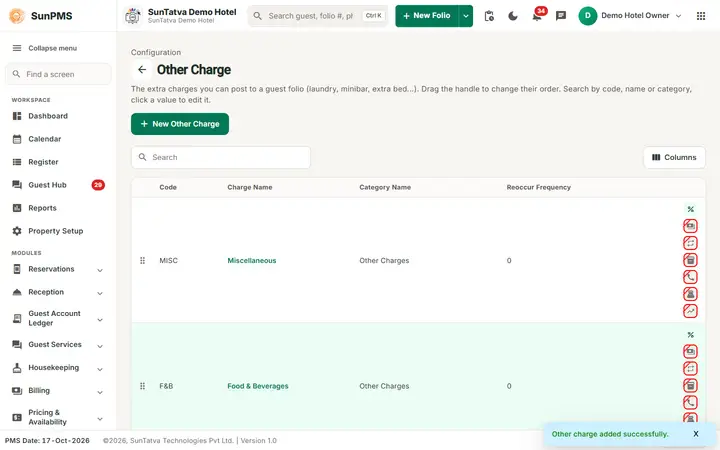
Task: Click the Billing sidebar icon
Action: click(17, 391)
